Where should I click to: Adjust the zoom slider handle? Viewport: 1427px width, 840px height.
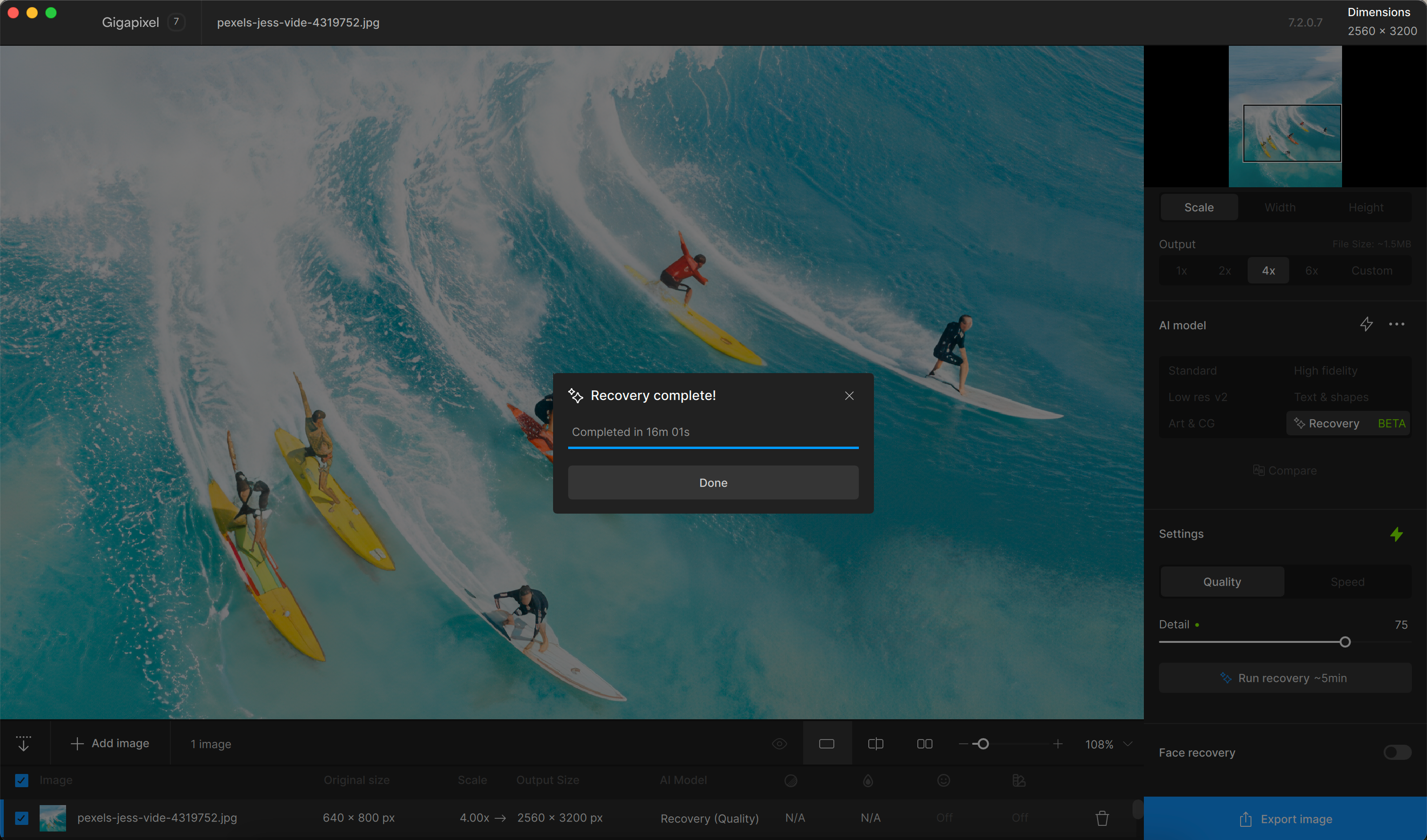983,744
